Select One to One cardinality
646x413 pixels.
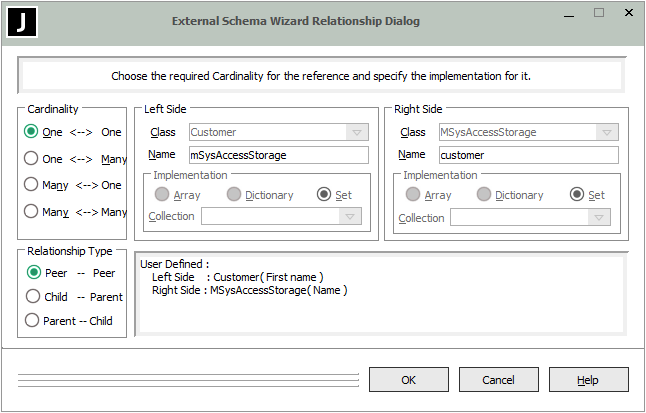tap(31, 132)
